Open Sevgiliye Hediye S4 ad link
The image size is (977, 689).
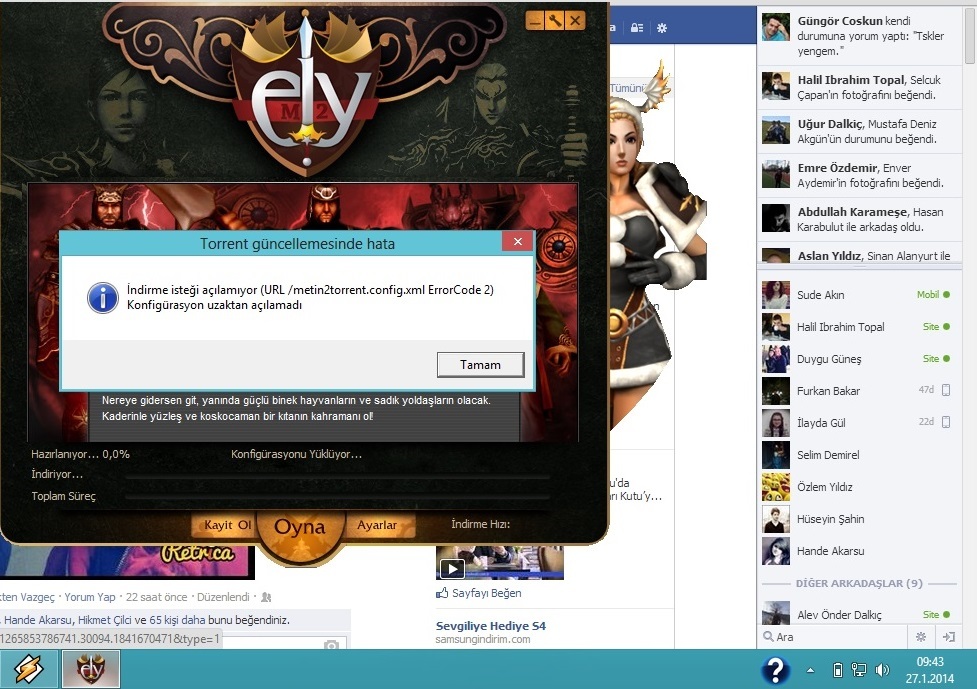(490, 626)
